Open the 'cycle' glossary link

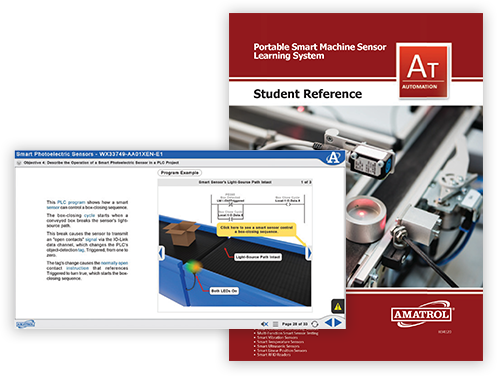pos(89,215)
